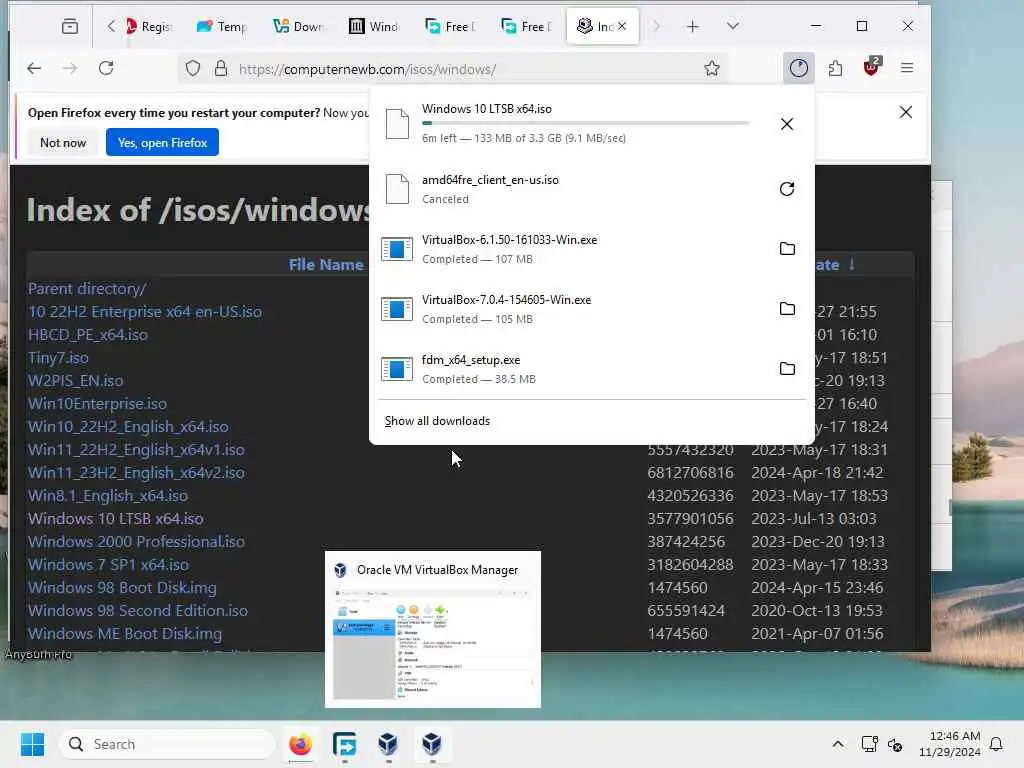Image resolution: width=1024 pixels, height=768 pixels.
Task: Download Windows ME Boot Disk.img
Action: [125, 633]
